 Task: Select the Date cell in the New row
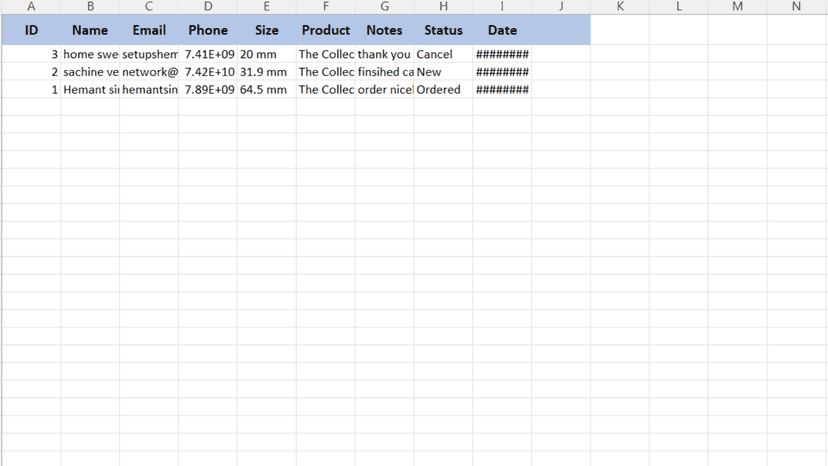tap(502, 72)
